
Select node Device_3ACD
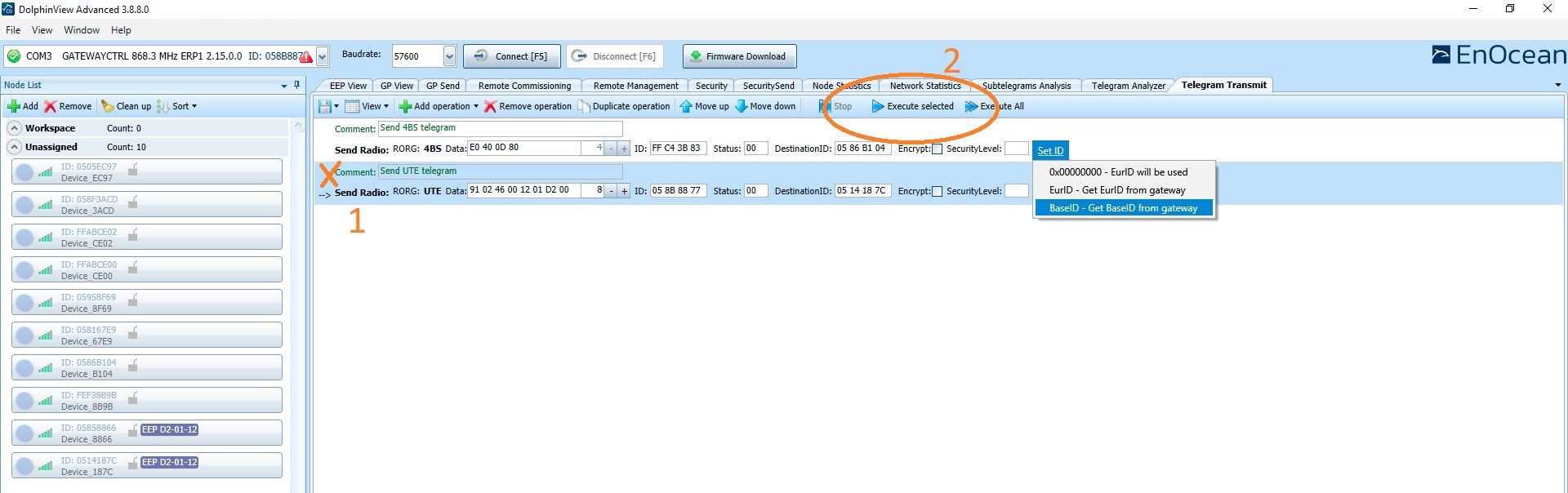pyautogui.click(x=147, y=204)
